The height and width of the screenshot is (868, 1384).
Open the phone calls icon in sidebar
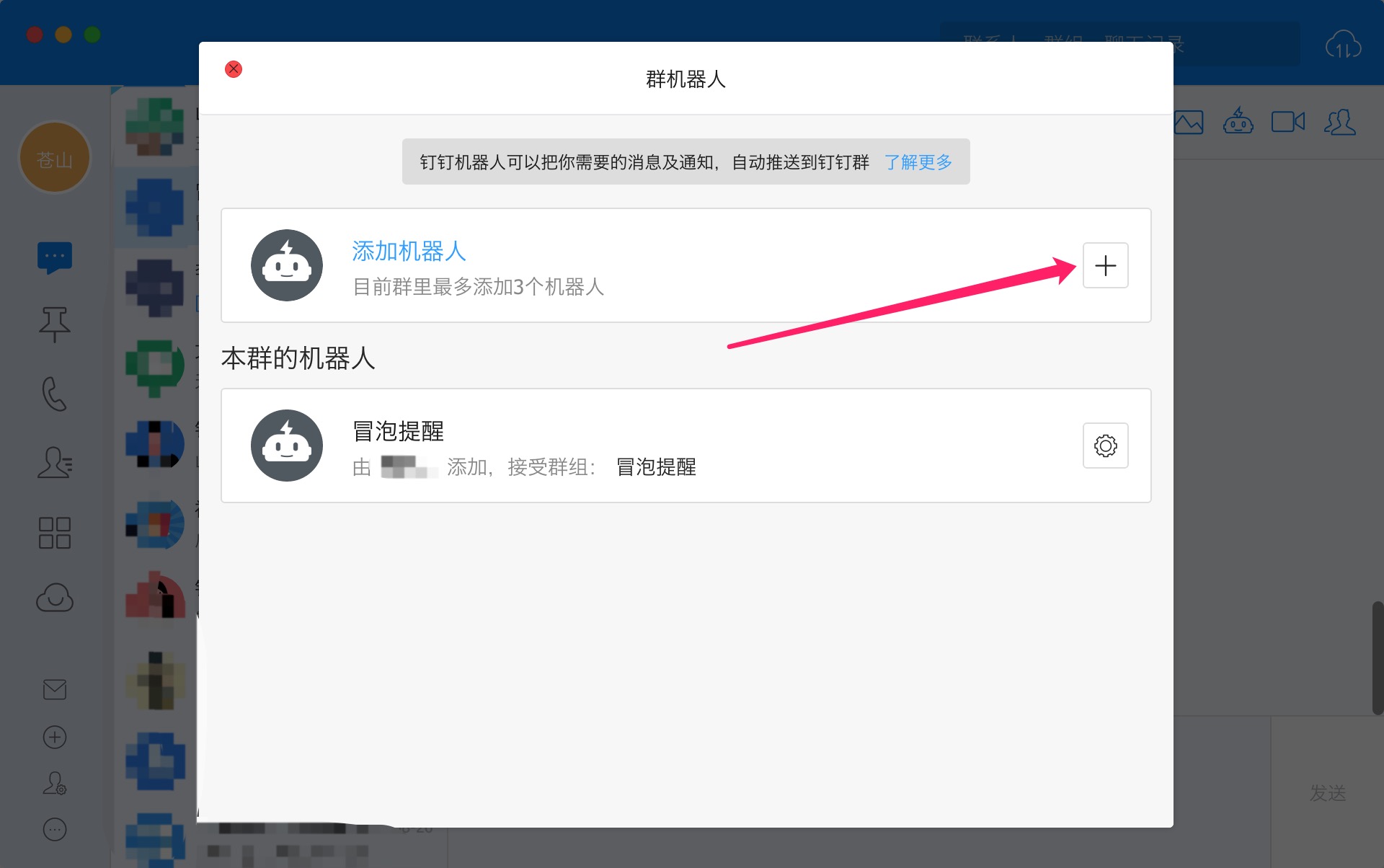55,394
